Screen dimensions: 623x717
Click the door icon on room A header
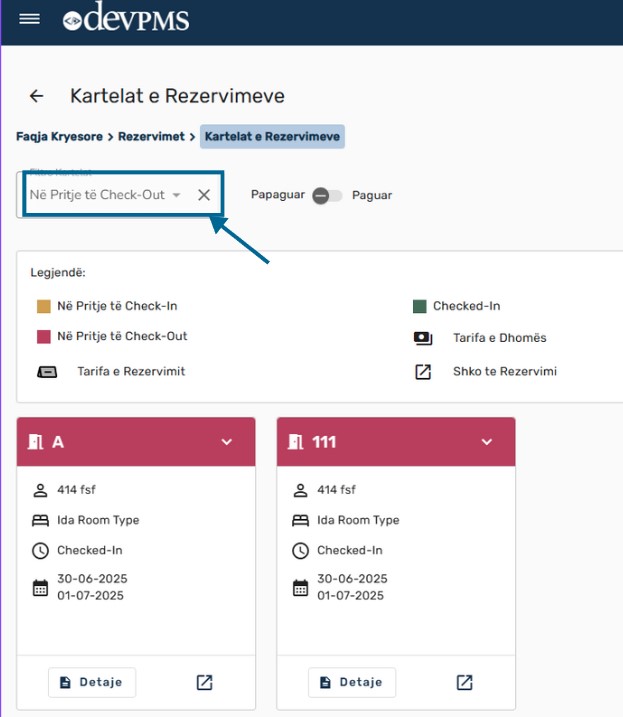click(x=37, y=442)
